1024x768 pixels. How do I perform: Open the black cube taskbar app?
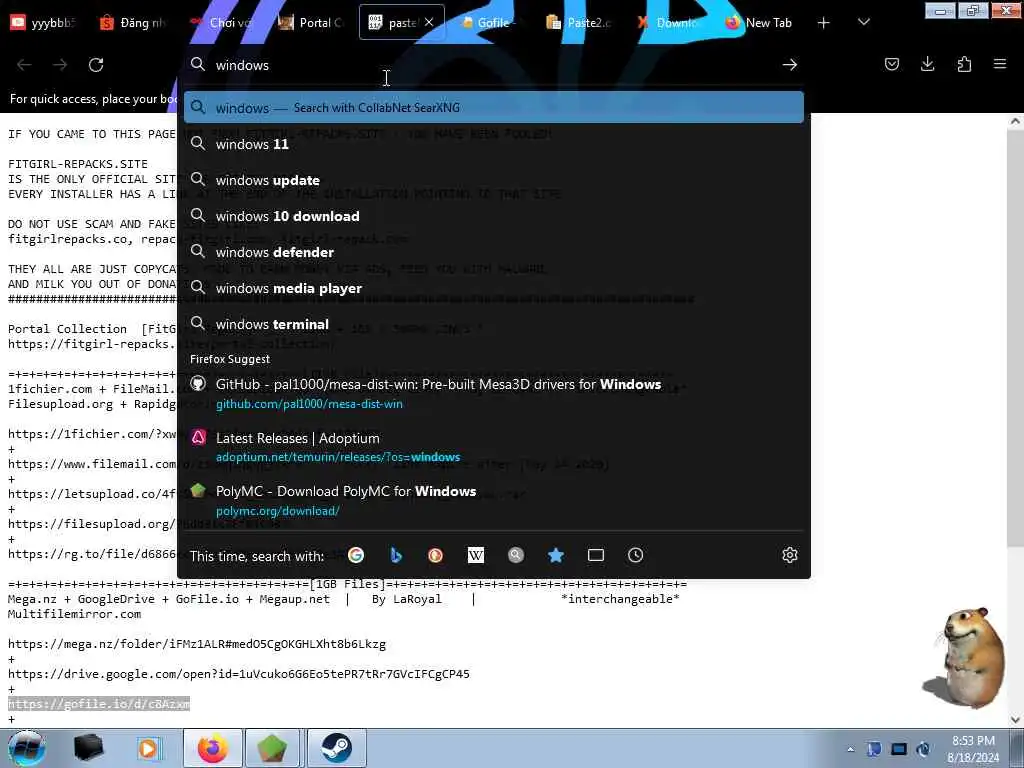coord(89,748)
